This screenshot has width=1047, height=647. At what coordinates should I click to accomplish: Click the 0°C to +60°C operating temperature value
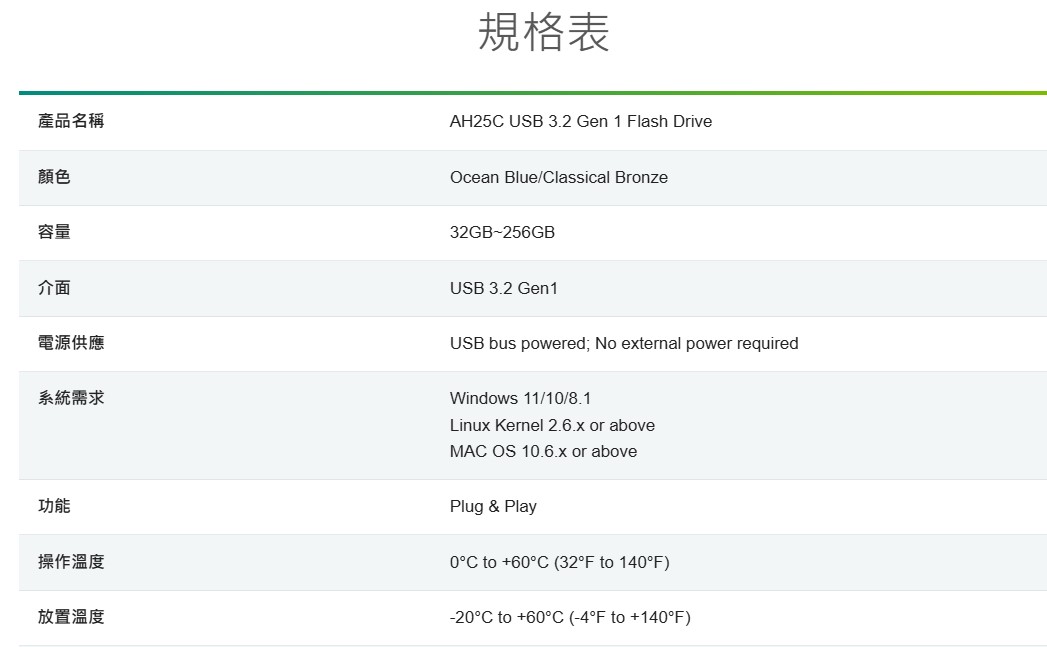pyautogui.click(x=559, y=563)
